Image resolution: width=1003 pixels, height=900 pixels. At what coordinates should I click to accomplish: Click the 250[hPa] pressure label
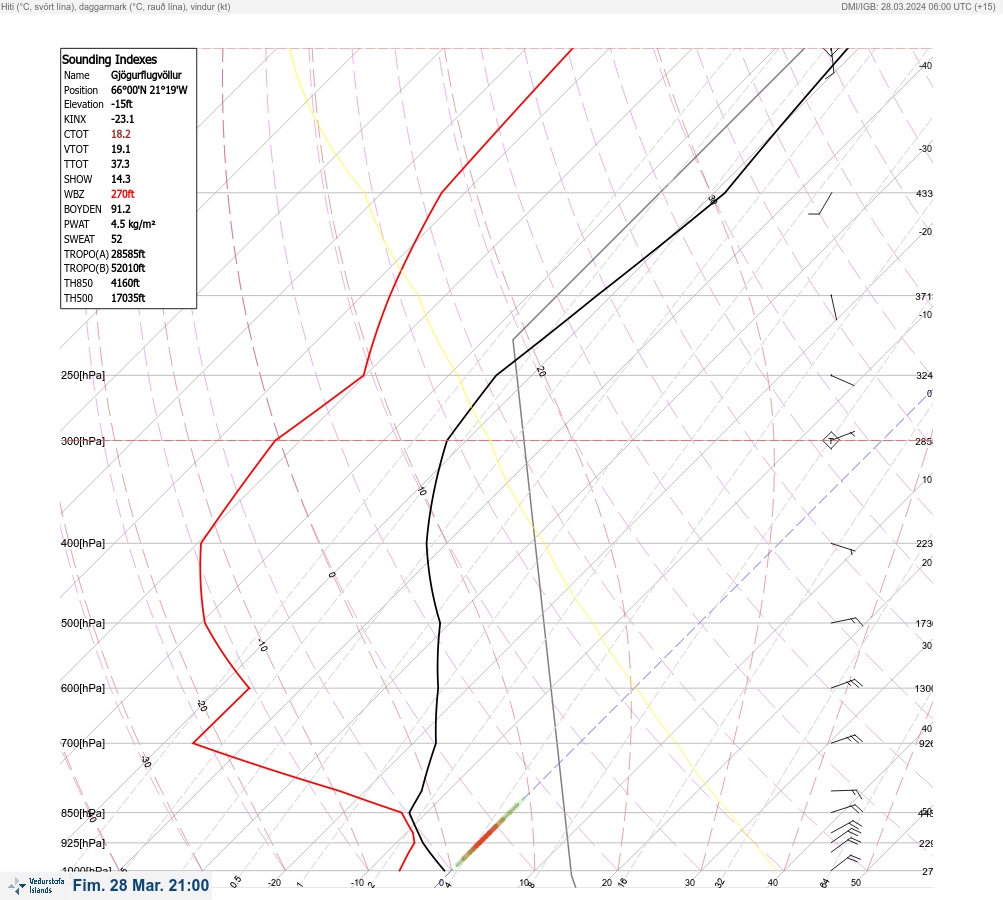[83, 375]
